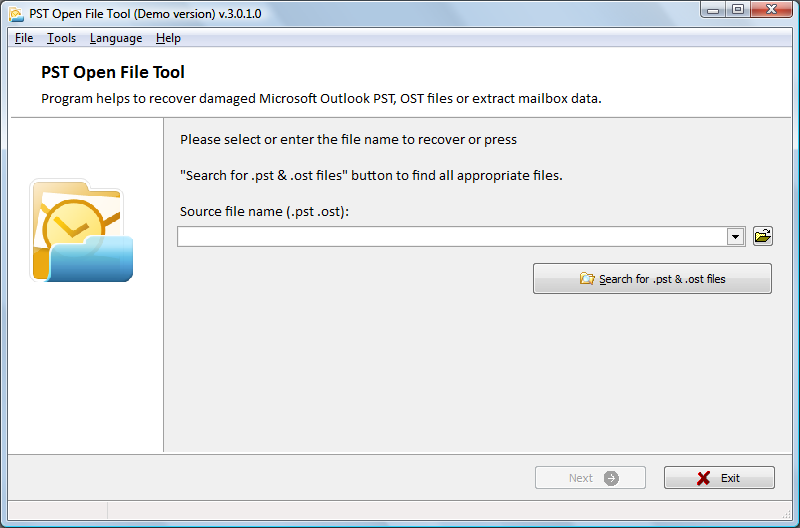Maximize the PST Open File Tool window

(738, 10)
